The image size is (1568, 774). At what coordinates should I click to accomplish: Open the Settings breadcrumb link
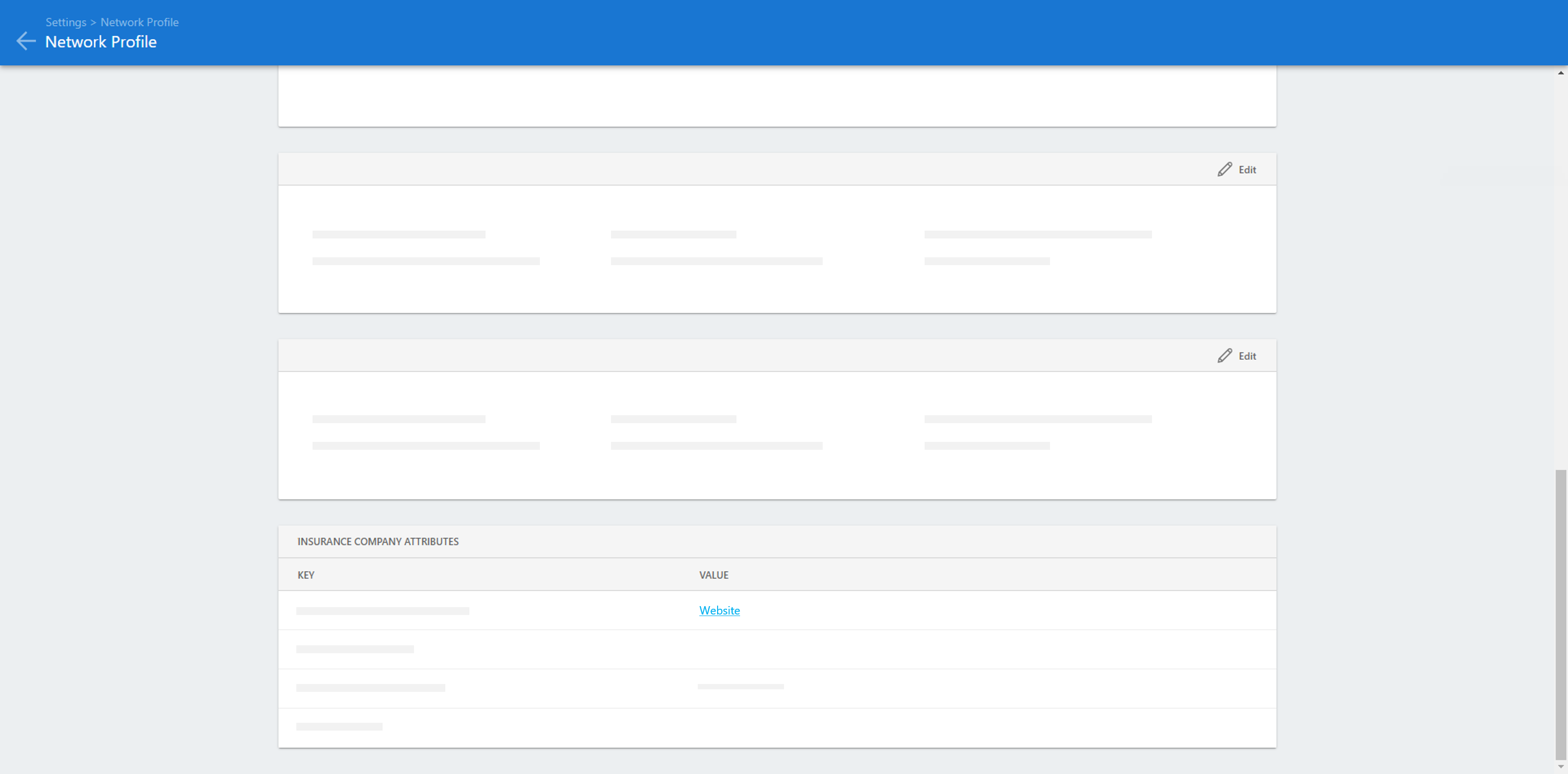click(x=66, y=22)
